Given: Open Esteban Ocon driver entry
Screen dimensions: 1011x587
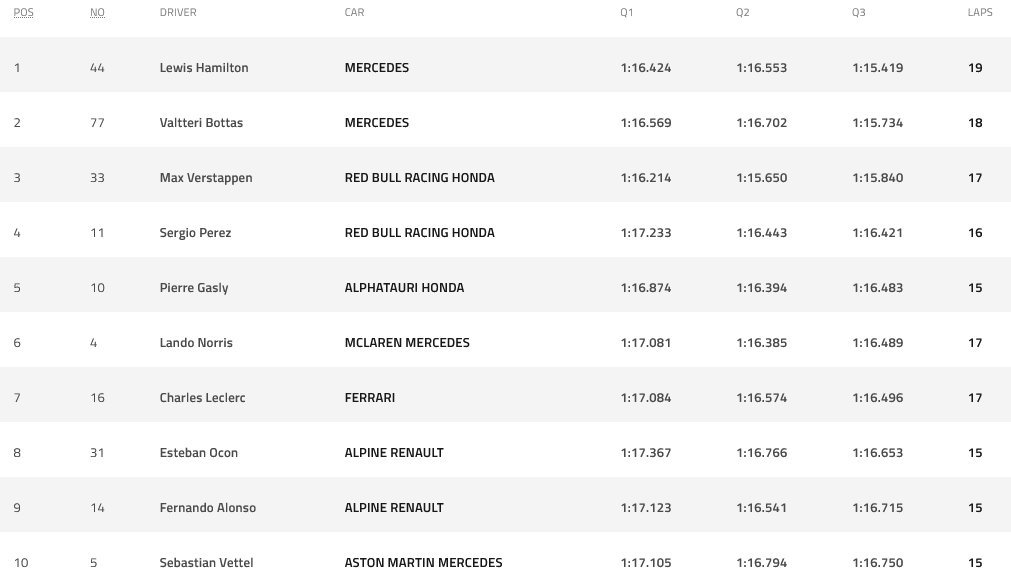Looking at the screenshot, I should click(x=199, y=453).
